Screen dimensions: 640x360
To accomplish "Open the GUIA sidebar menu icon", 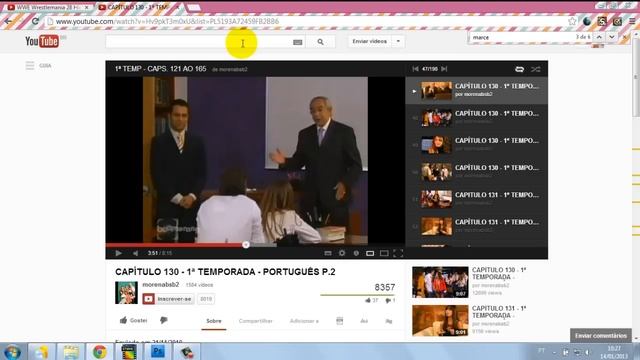I will point(30,65).
